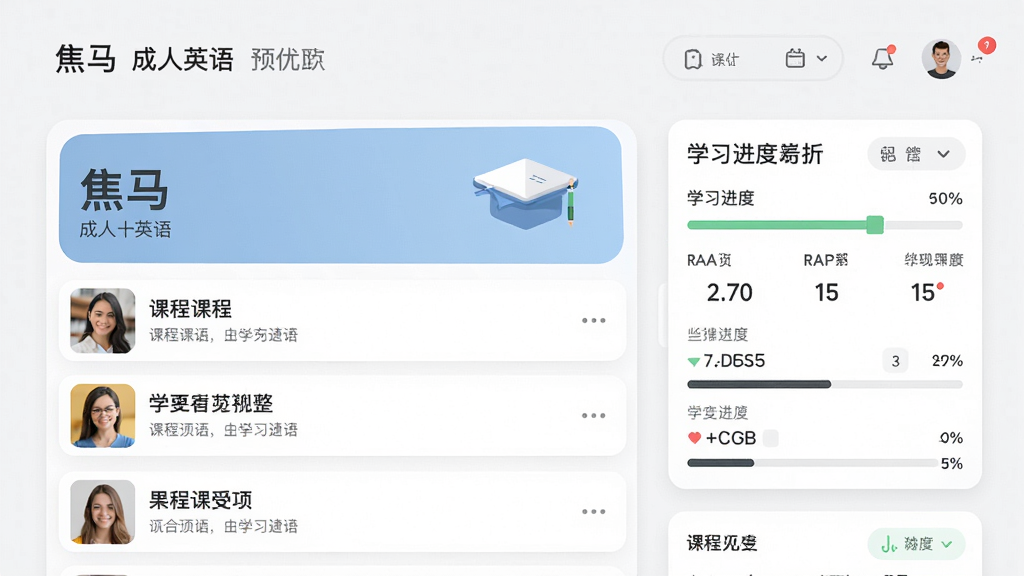The image size is (1024, 576).
Task: Click the course bookmark icon in top bar
Action: tap(693, 59)
